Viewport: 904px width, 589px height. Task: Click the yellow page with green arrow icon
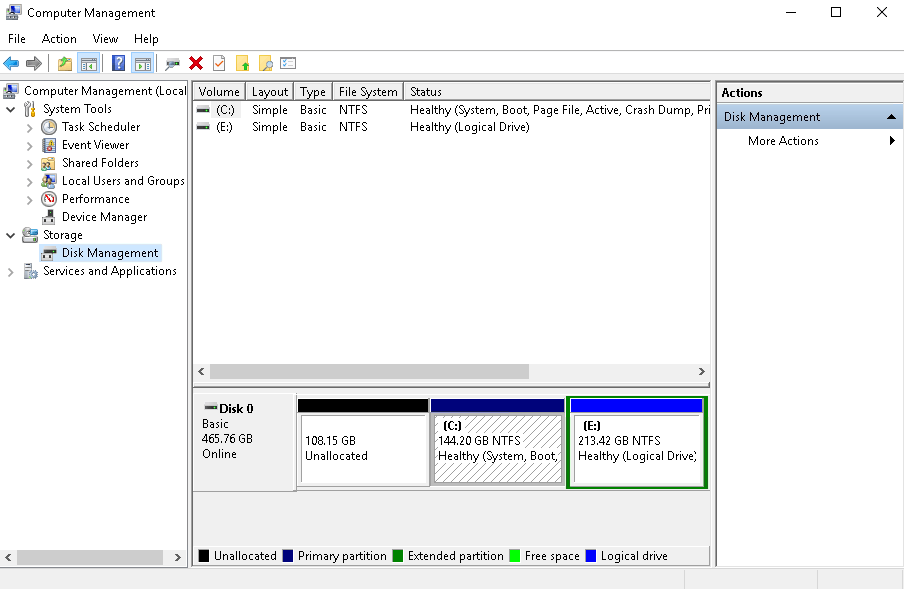coord(242,63)
